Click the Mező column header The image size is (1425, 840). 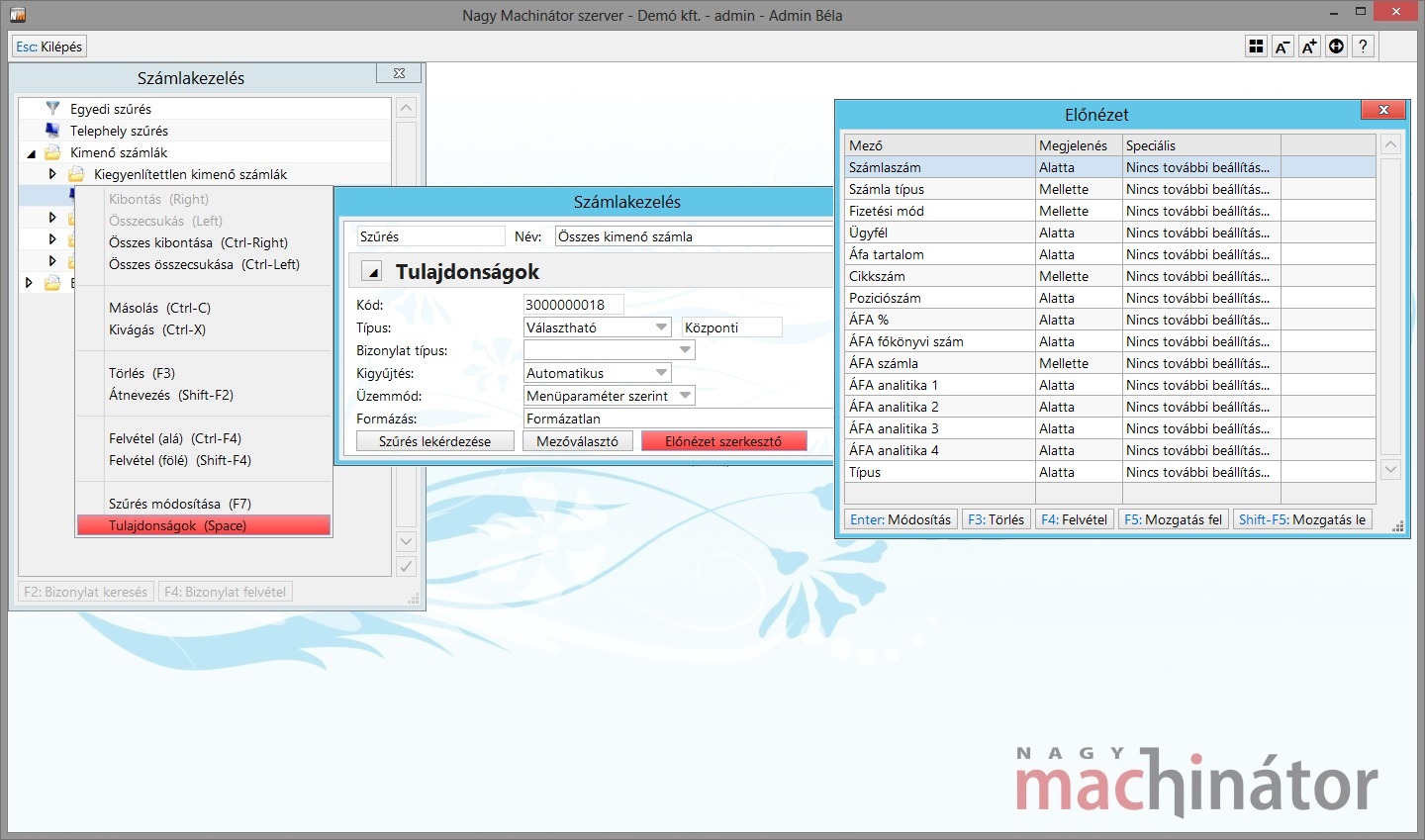click(940, 145)
